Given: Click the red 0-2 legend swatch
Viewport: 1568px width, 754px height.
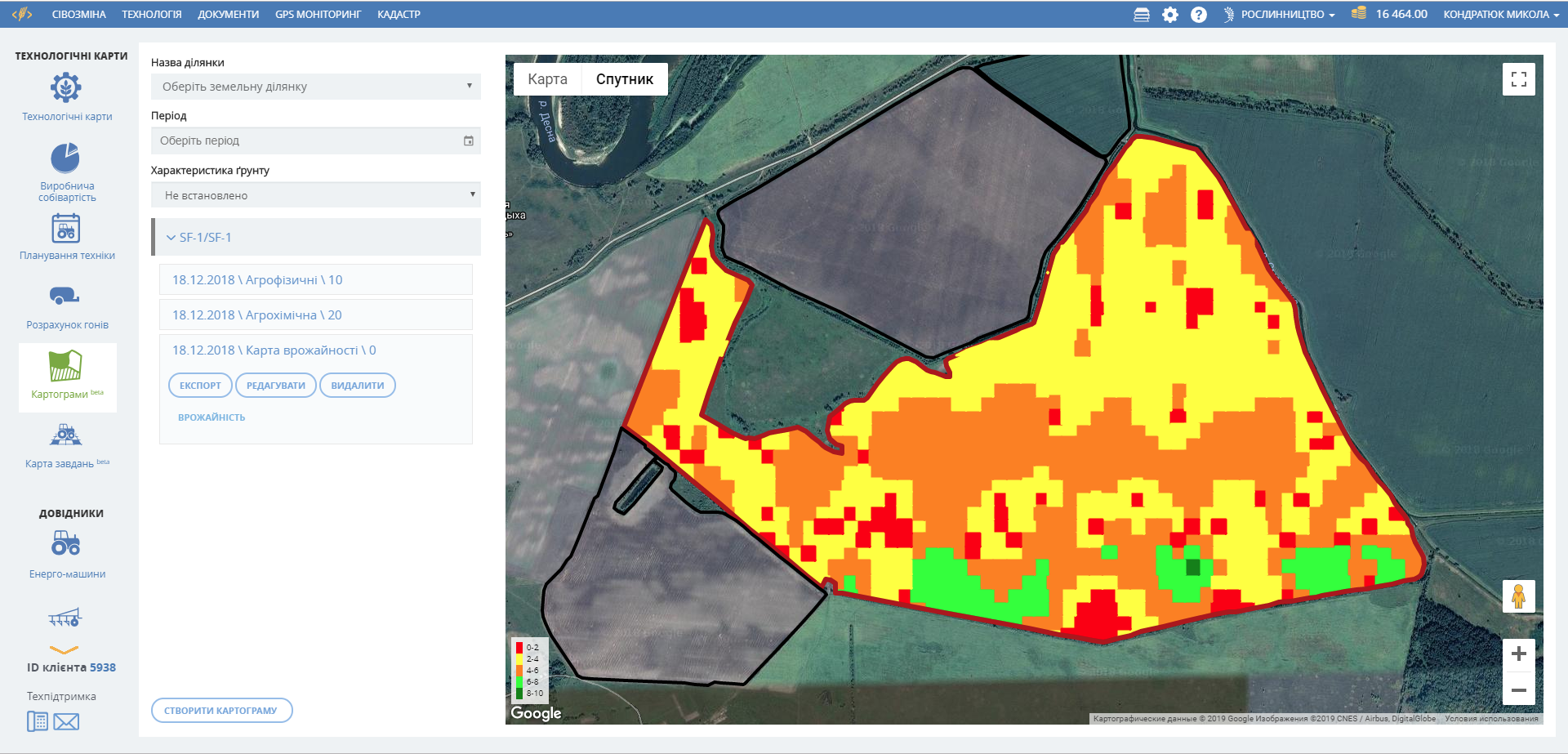Looking at the screenshot, I should pos(519,648).
